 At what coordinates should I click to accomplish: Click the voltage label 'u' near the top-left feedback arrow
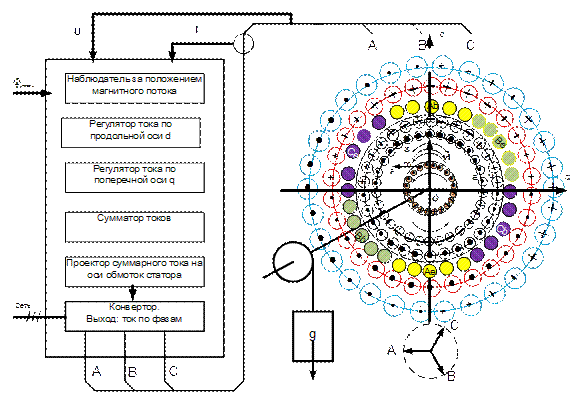click(x=77, y=32)
